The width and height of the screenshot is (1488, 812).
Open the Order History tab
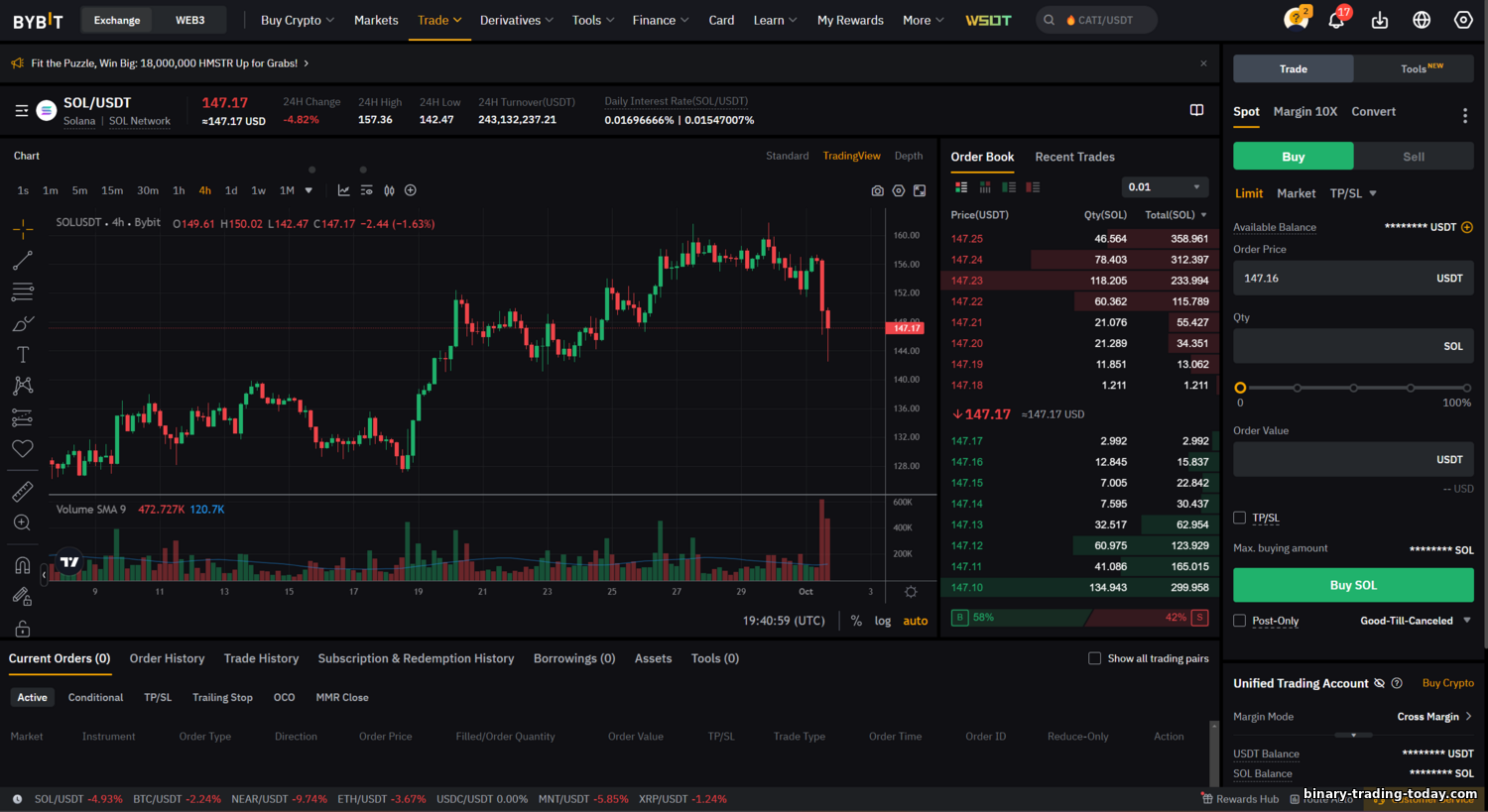167,658
